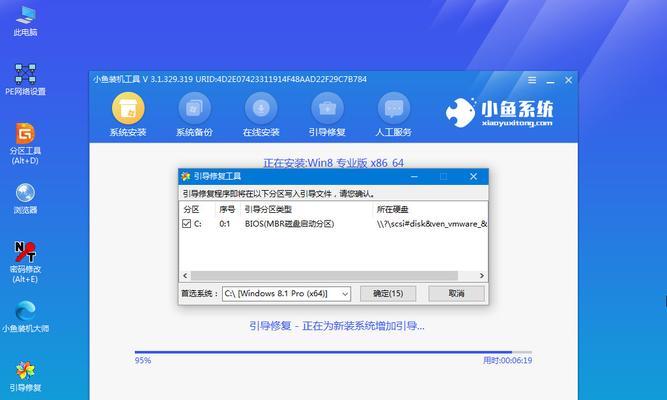This screenshot has height=400, width=667.
Task: Click the 取消 button
Action: tap(456, 294)
